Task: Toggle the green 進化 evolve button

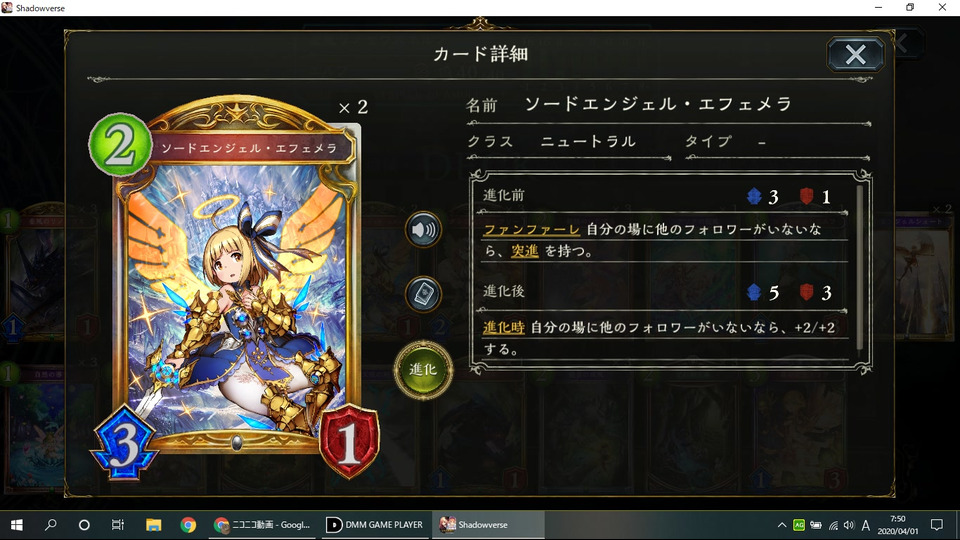Action: (x=423, y=370)
